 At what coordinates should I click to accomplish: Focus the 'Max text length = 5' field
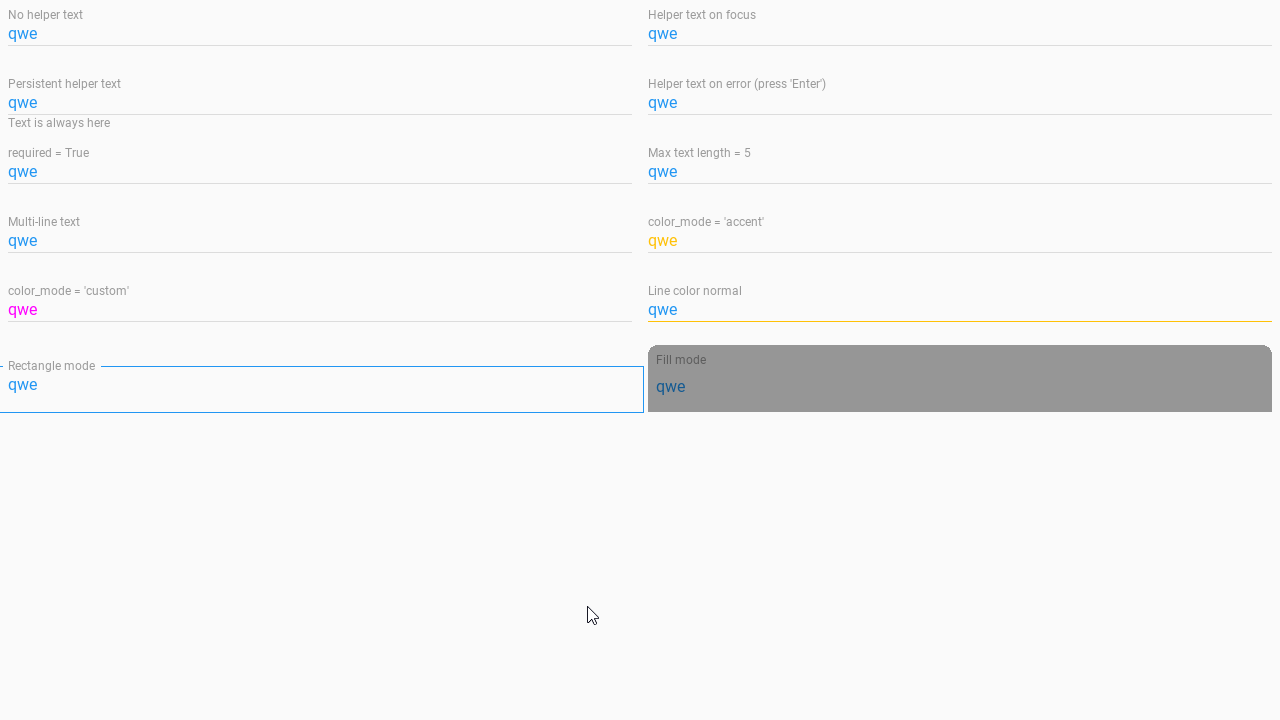940,171
